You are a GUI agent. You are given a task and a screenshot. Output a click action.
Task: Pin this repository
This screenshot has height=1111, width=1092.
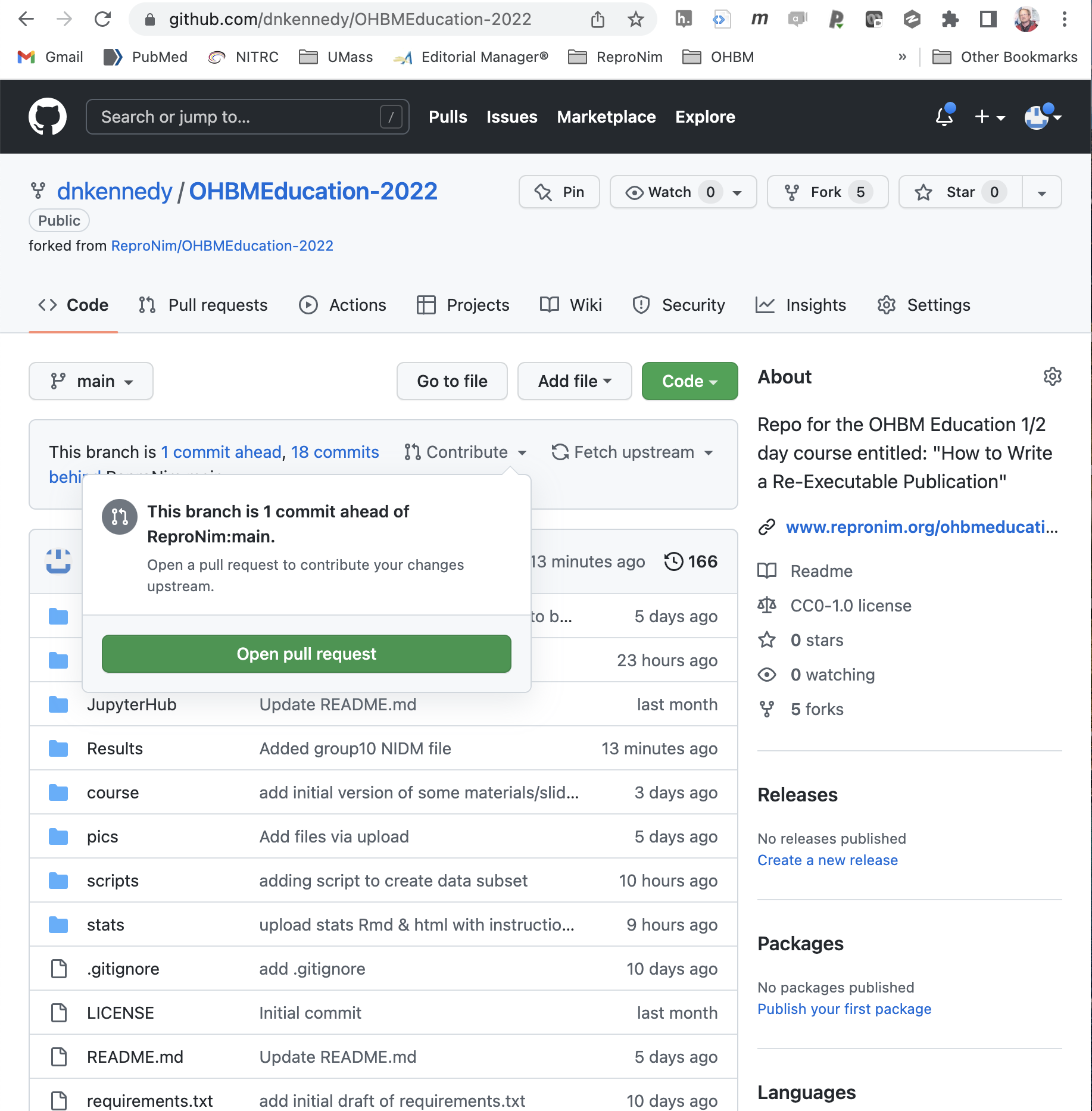point(559,192)
